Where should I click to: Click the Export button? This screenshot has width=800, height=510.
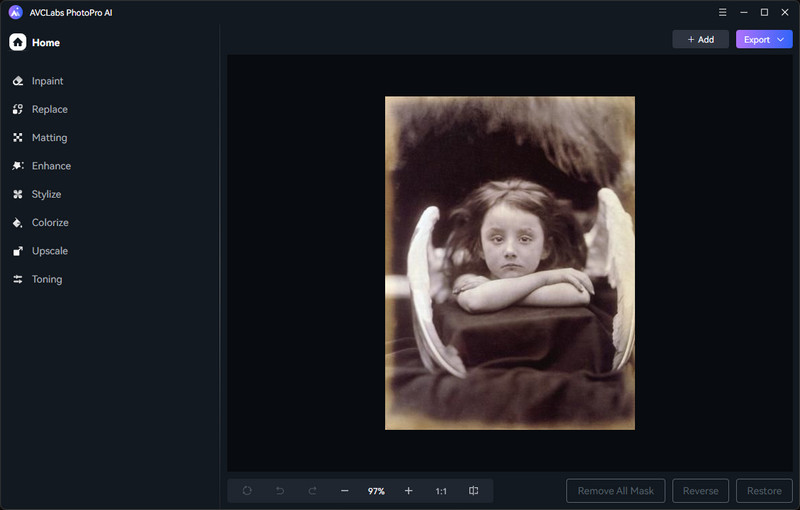coord(764,39)
